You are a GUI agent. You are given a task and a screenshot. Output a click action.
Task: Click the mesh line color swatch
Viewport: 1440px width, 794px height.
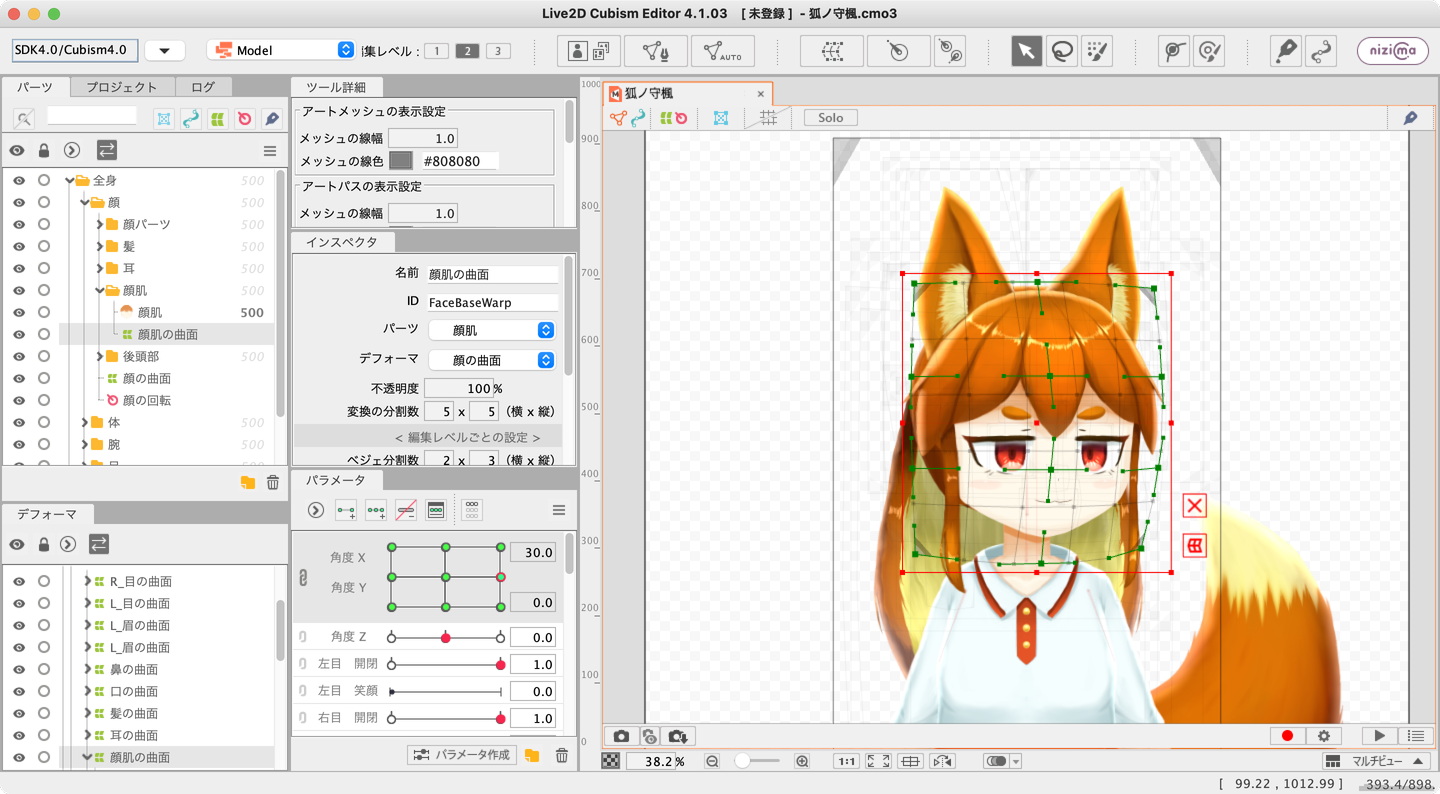[401, 161]
